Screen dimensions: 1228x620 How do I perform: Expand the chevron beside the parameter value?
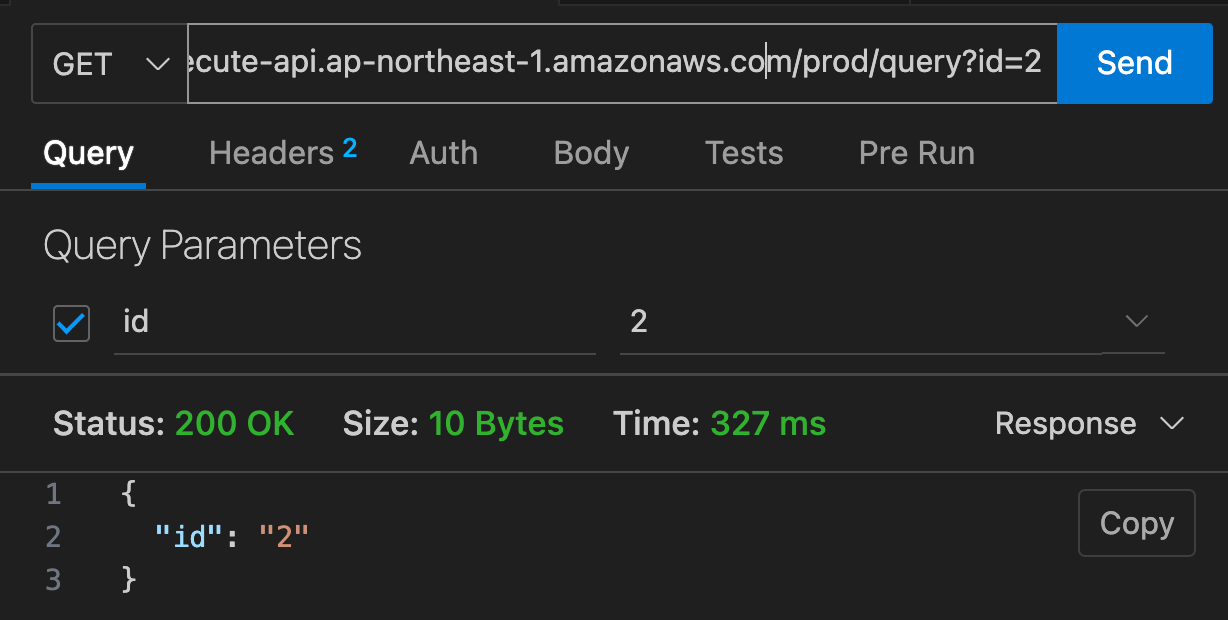tap(1136, 322)
